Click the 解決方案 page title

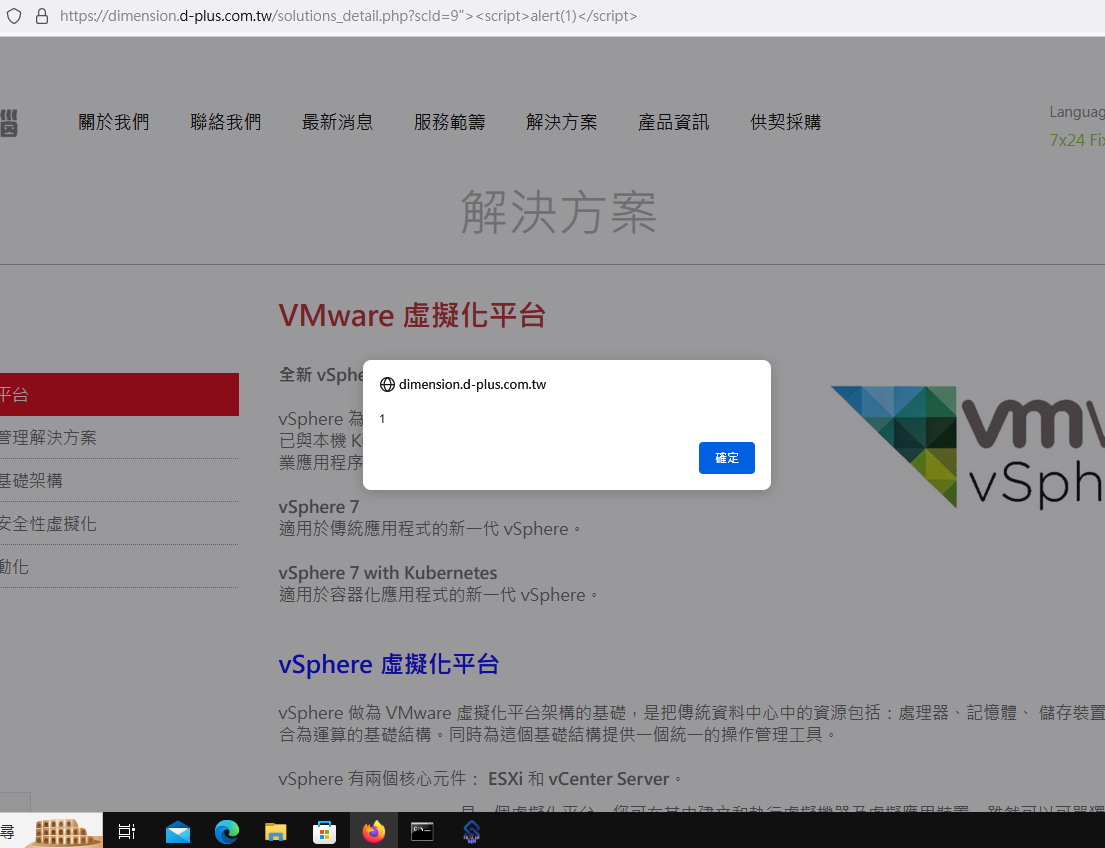[559, 211]
